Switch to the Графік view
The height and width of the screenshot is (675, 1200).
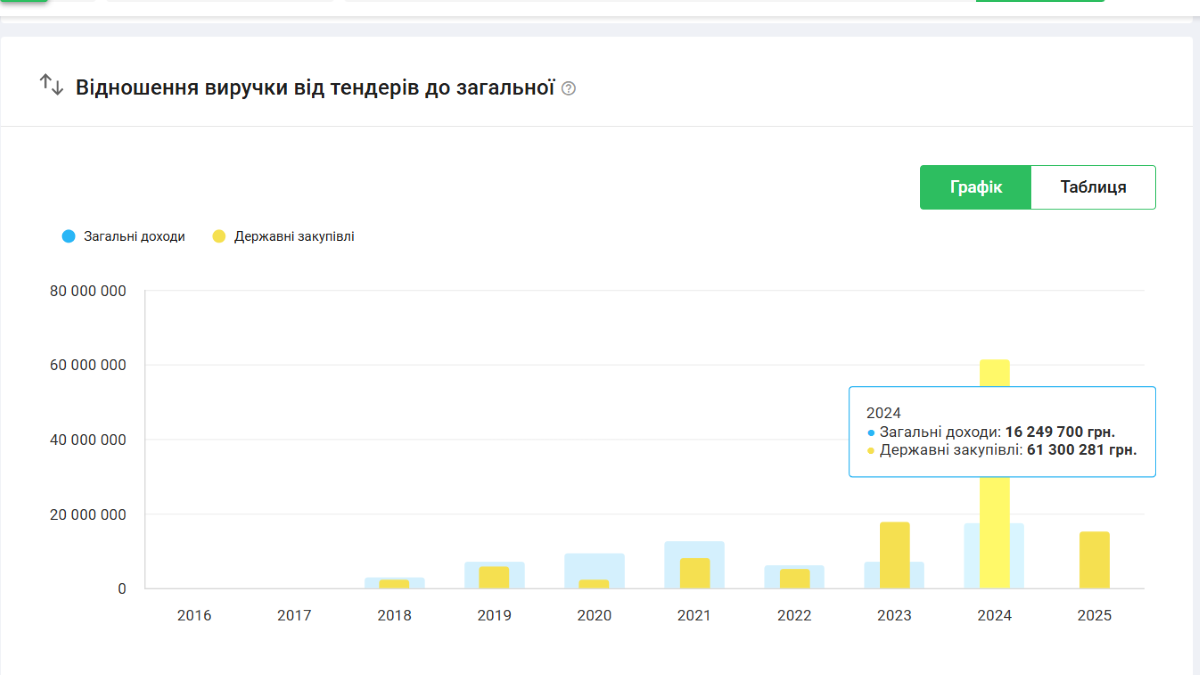coord(976,187)
